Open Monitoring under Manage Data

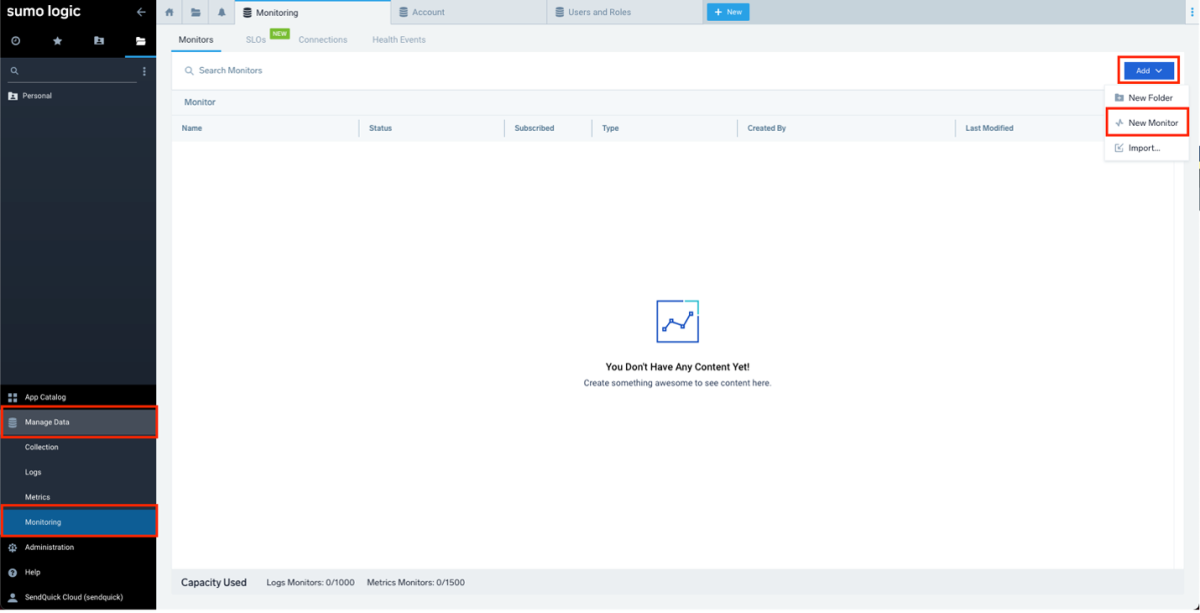click(78, 522)
